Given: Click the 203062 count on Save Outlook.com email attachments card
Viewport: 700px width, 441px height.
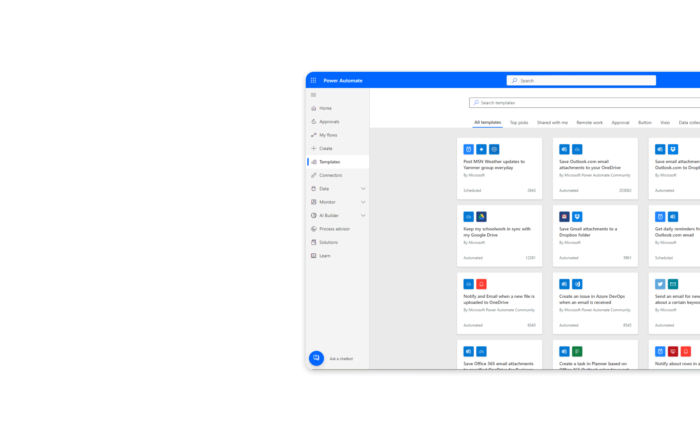Looking at the screenshot, I should click(625, 191).
